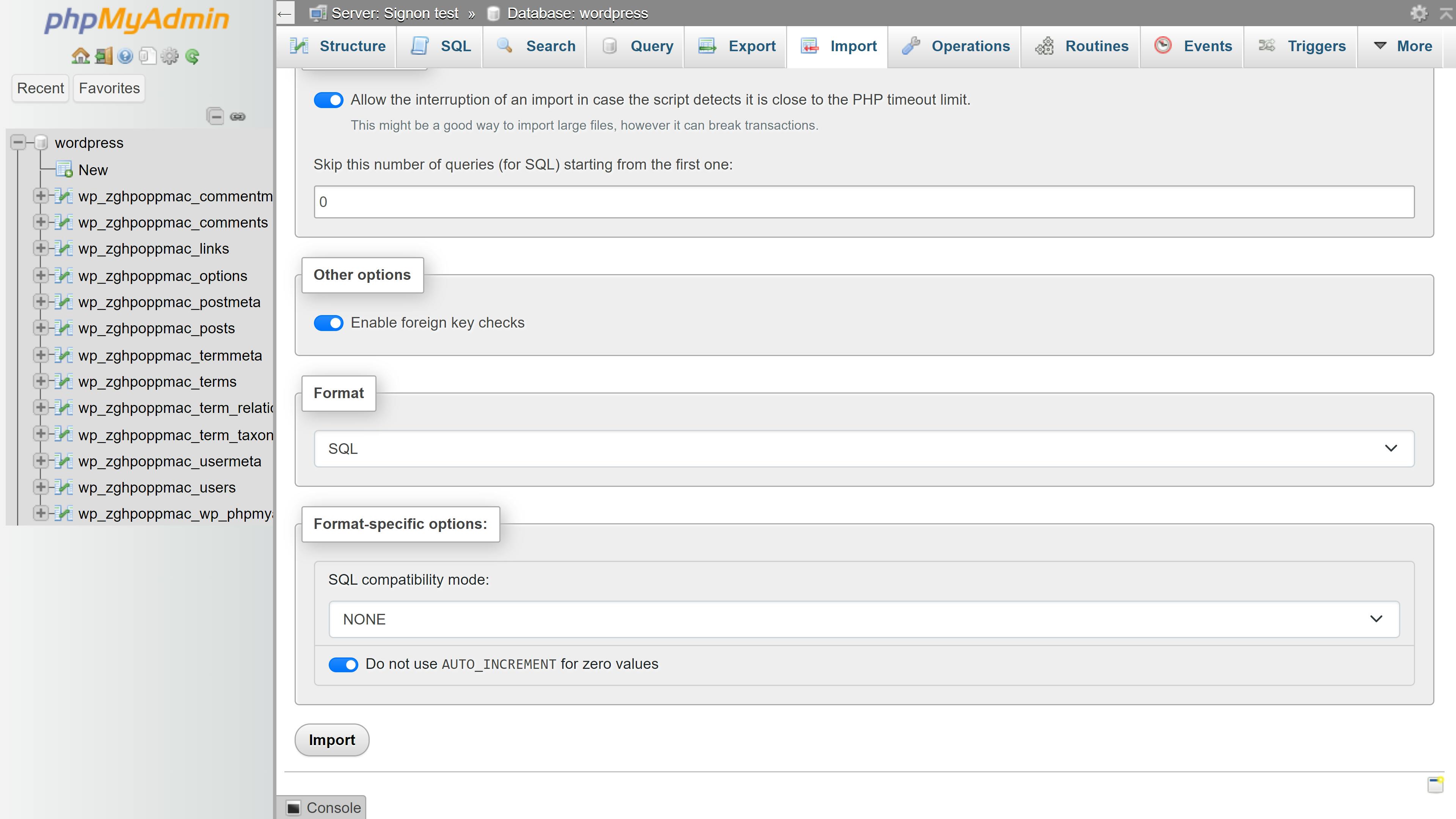Disable interruption of import on PHP timeout

(x=328, y=99)
